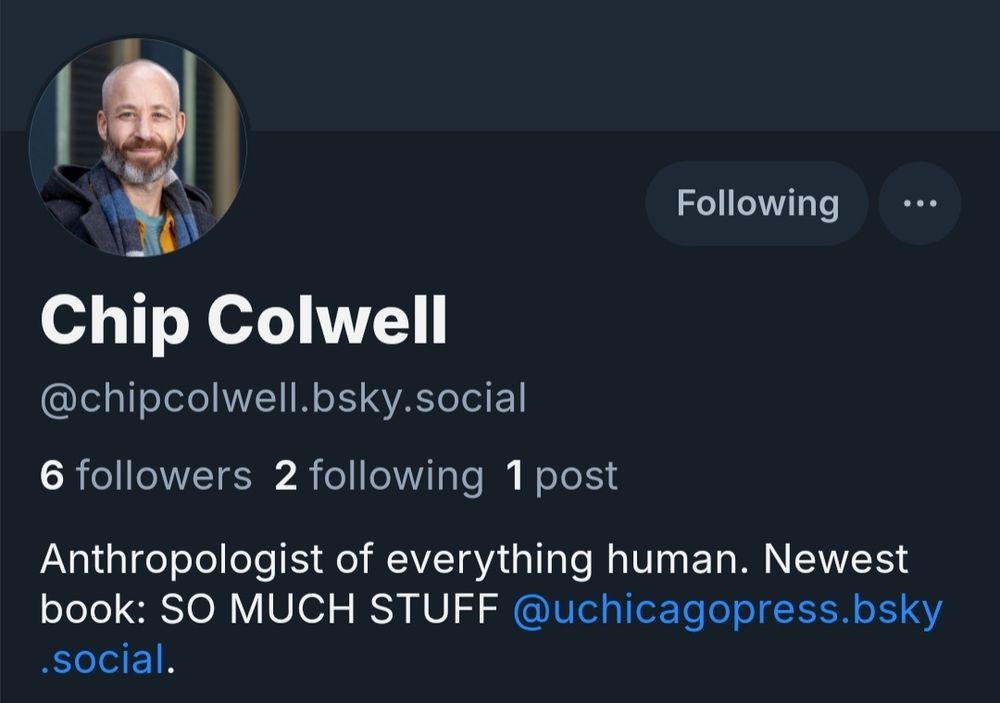This screenshot has width=1000, height=703.
Task: Click the blue .social link ending
Action: click(102, 660)
